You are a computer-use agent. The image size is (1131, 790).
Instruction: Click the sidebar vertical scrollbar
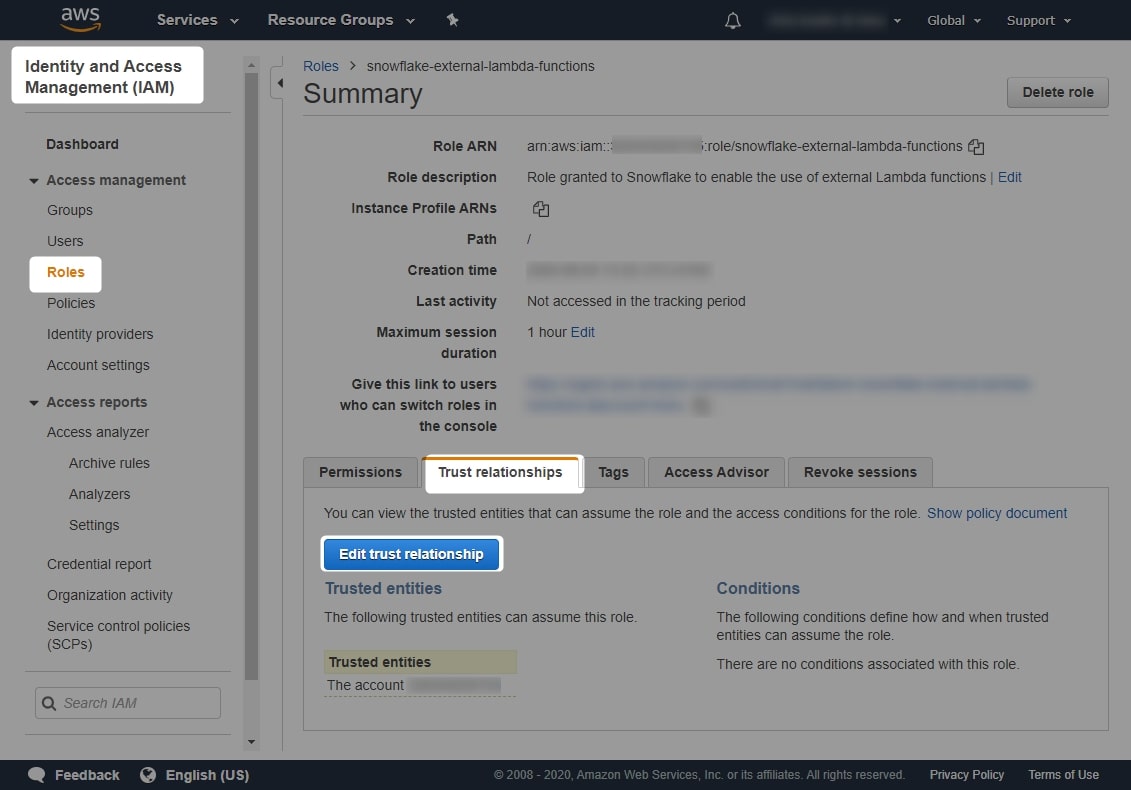tap(251, 375)
